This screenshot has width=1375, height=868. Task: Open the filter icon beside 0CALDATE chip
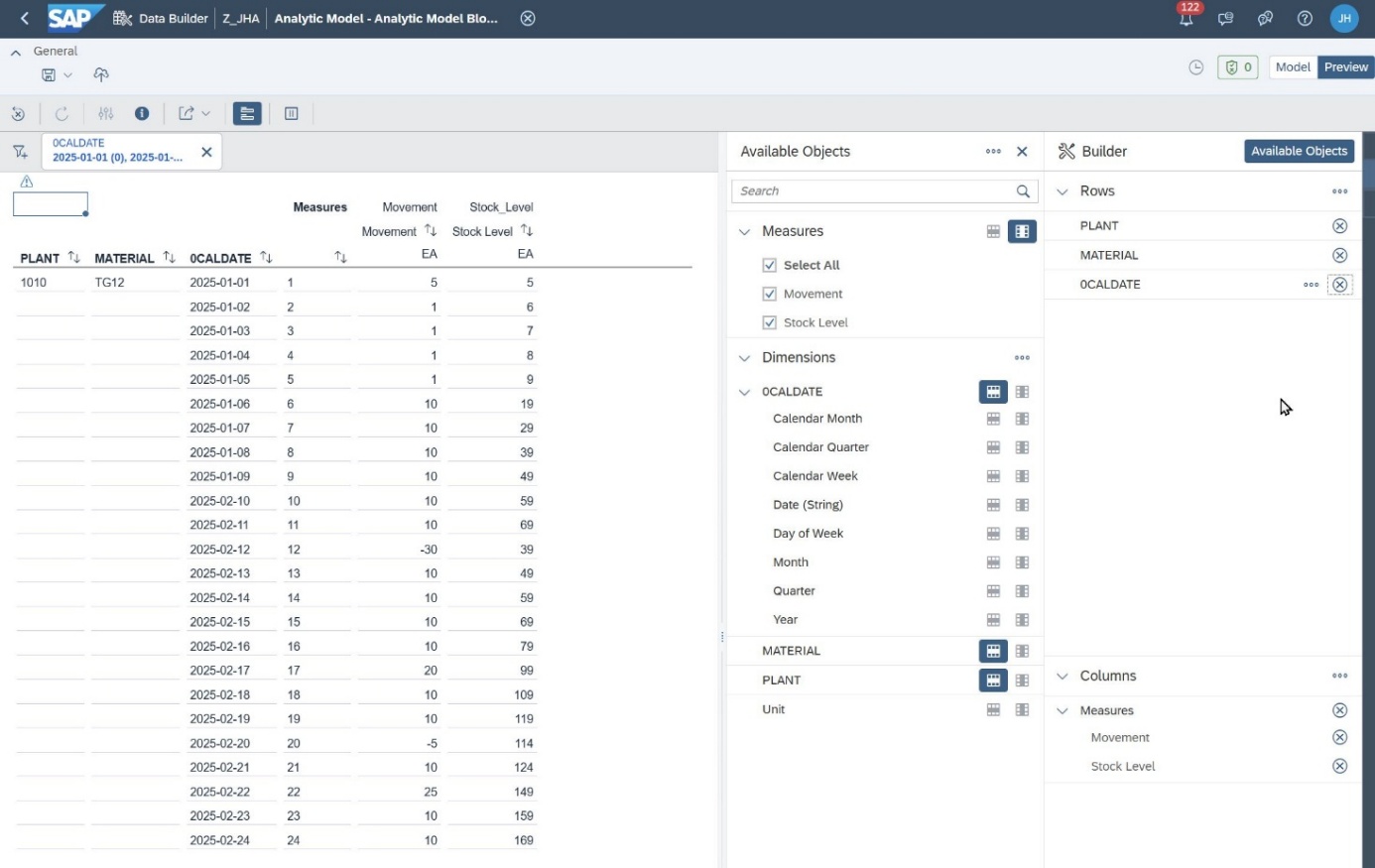(x=20, y=152)
